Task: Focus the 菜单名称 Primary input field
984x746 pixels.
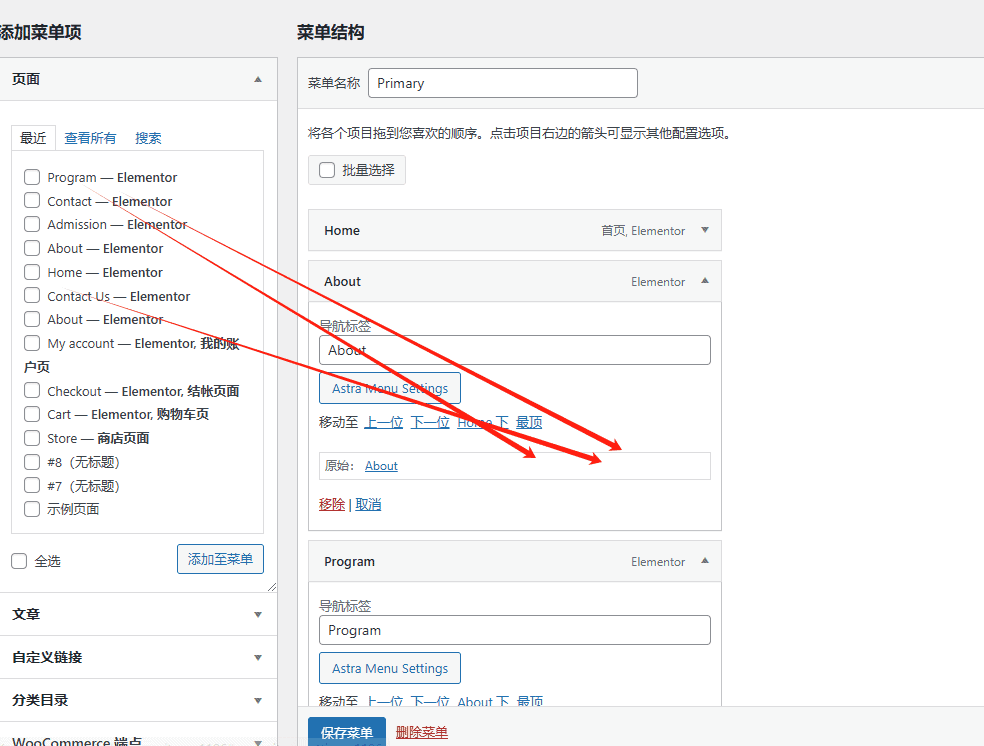Action: (503, 83)
